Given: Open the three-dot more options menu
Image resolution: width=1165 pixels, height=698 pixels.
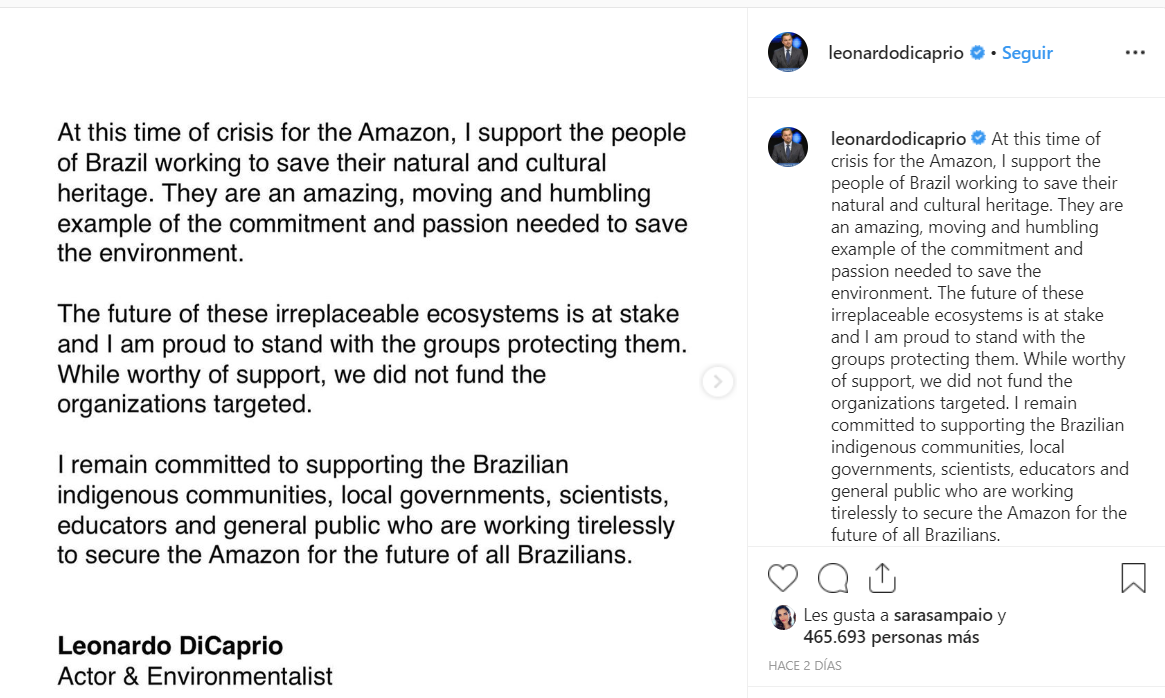Looking at the screenshot, I should click(1135, 53).
